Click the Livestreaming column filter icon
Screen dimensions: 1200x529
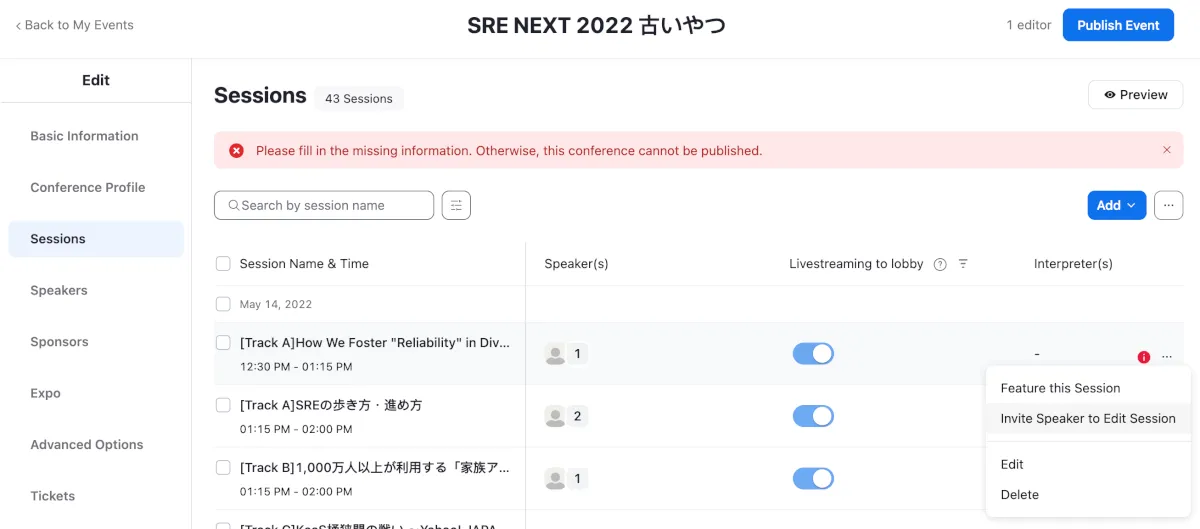click(x=963, y=264)
